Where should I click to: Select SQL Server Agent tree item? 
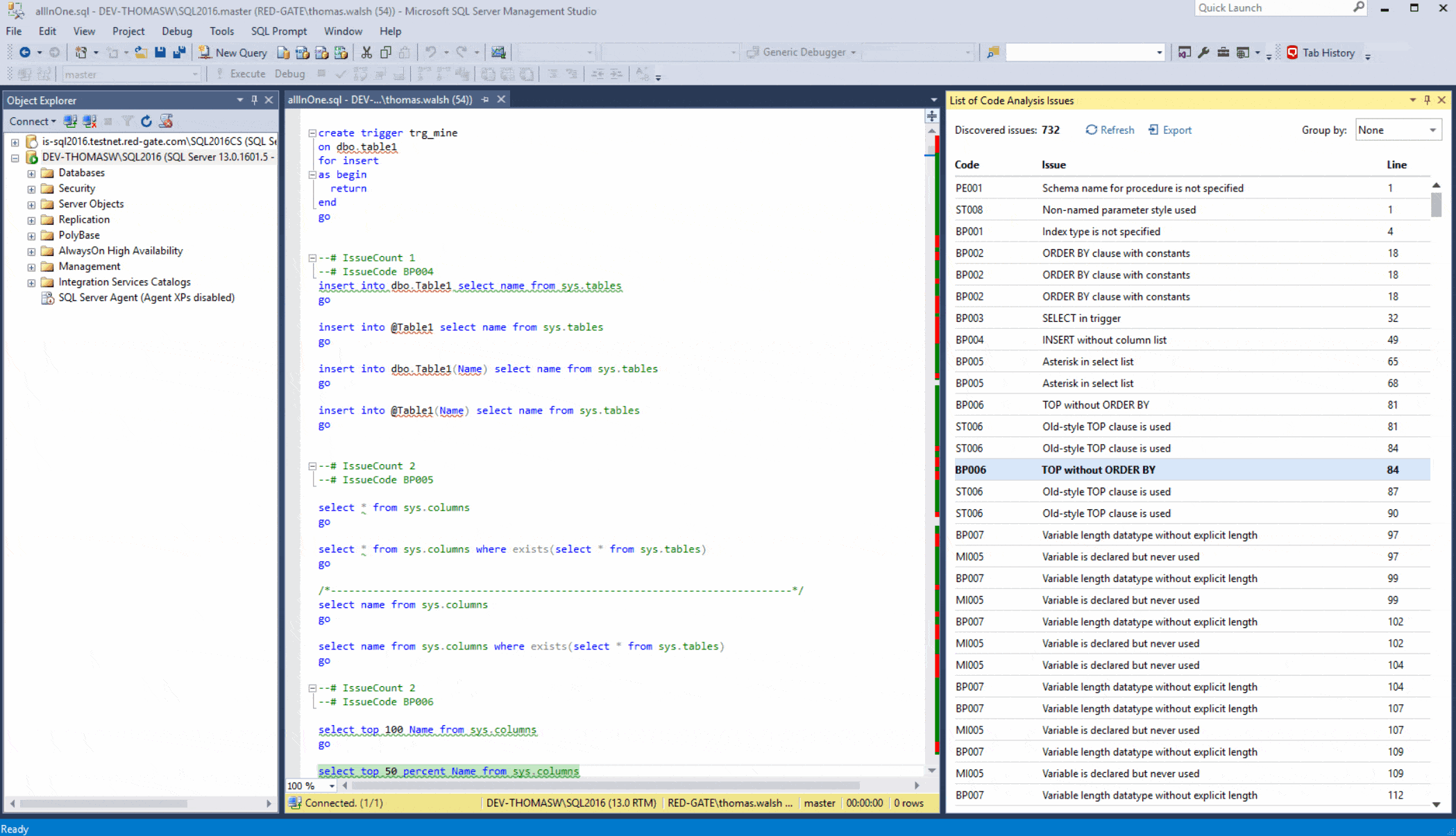[146, 298]
